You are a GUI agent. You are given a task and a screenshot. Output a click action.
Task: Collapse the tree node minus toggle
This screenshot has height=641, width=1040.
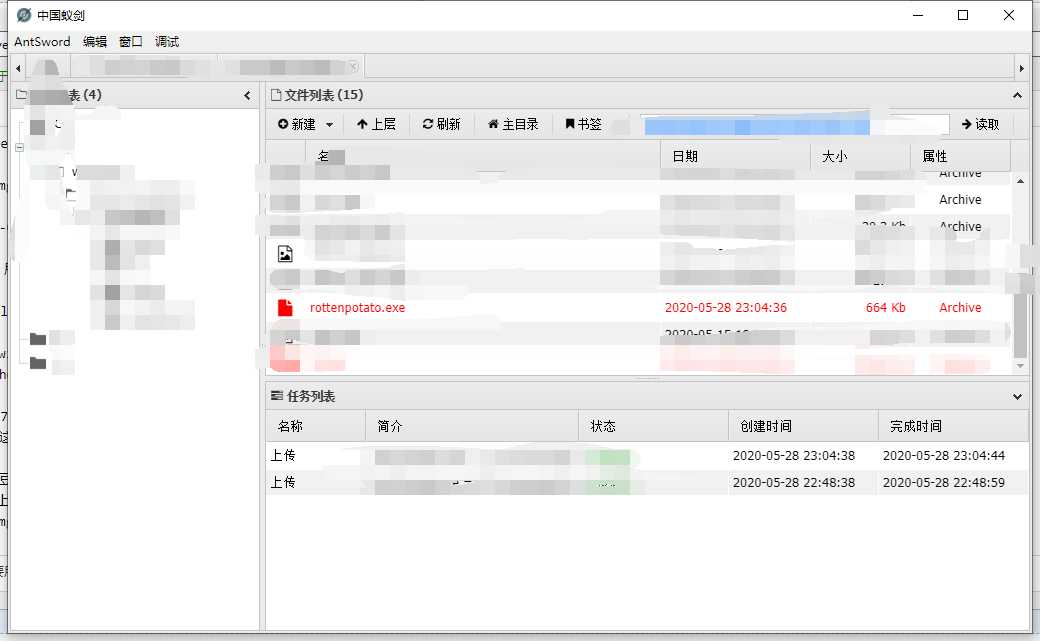[x=19, y=147]
